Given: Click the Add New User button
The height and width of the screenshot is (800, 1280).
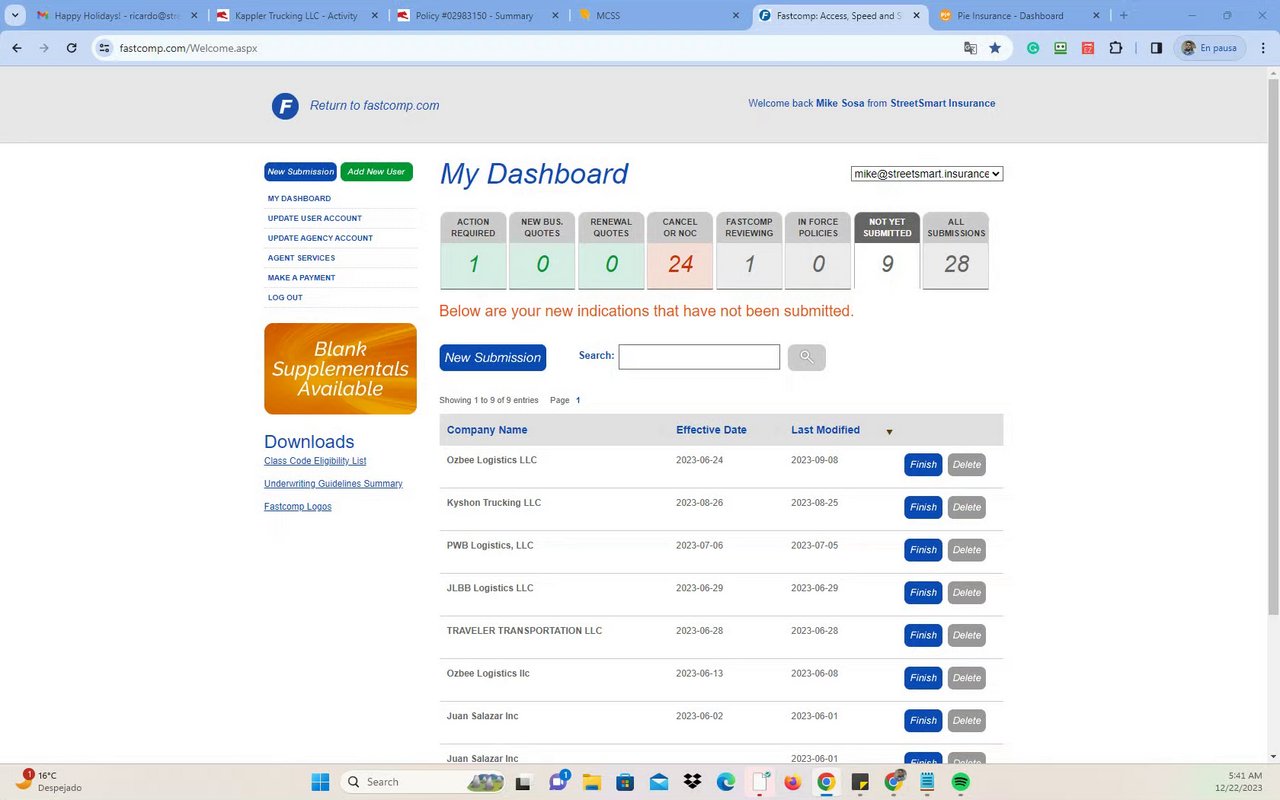Looking at the screenshot, I should pos(376,172).
